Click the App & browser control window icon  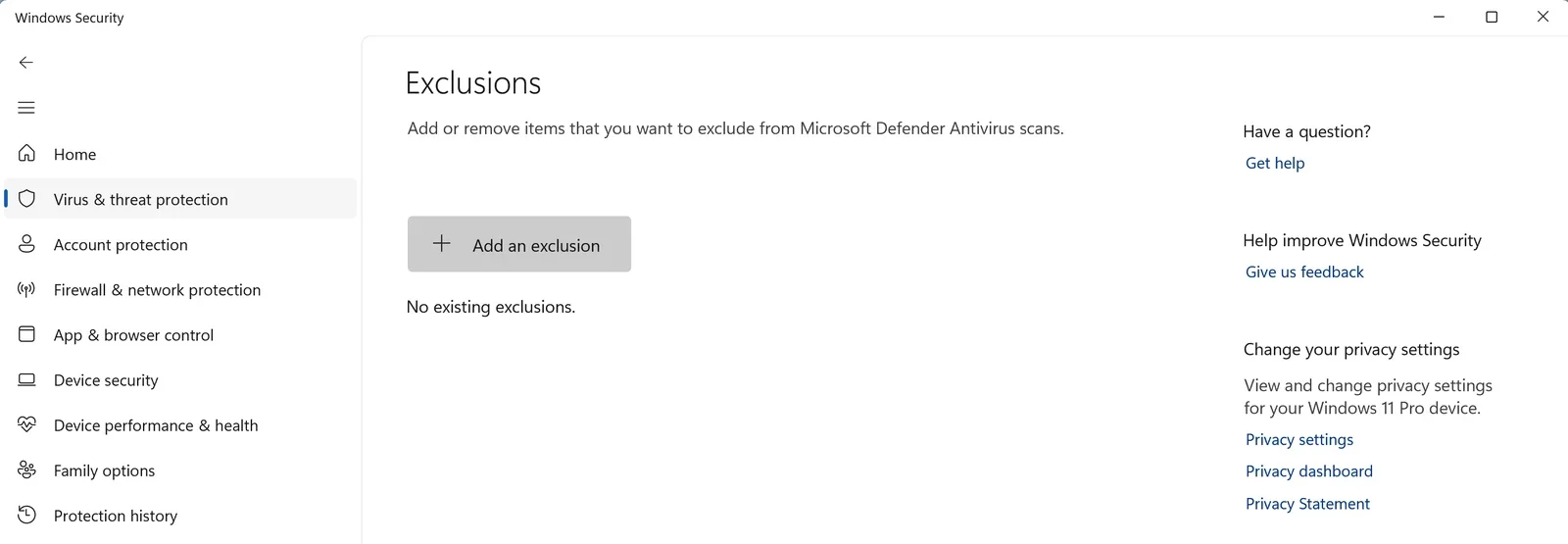coord(26,334)
